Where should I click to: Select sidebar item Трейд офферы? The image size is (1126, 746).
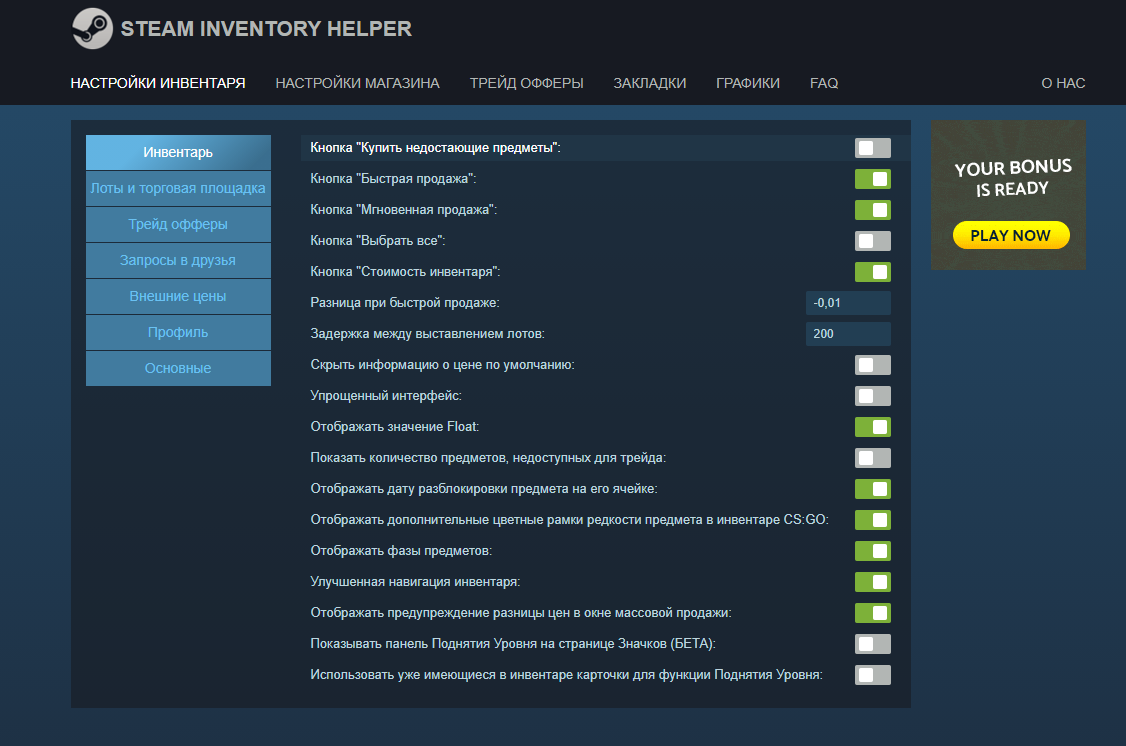(178, 224)
